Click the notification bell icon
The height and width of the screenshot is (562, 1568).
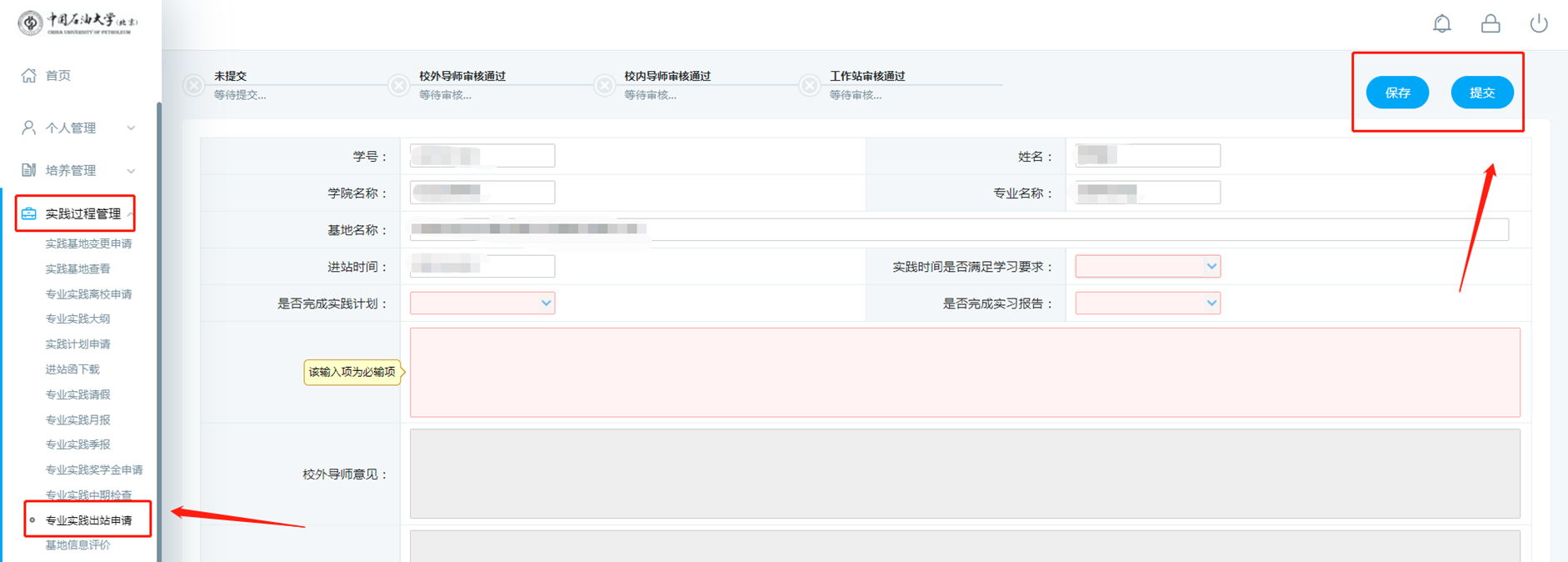1441,23
